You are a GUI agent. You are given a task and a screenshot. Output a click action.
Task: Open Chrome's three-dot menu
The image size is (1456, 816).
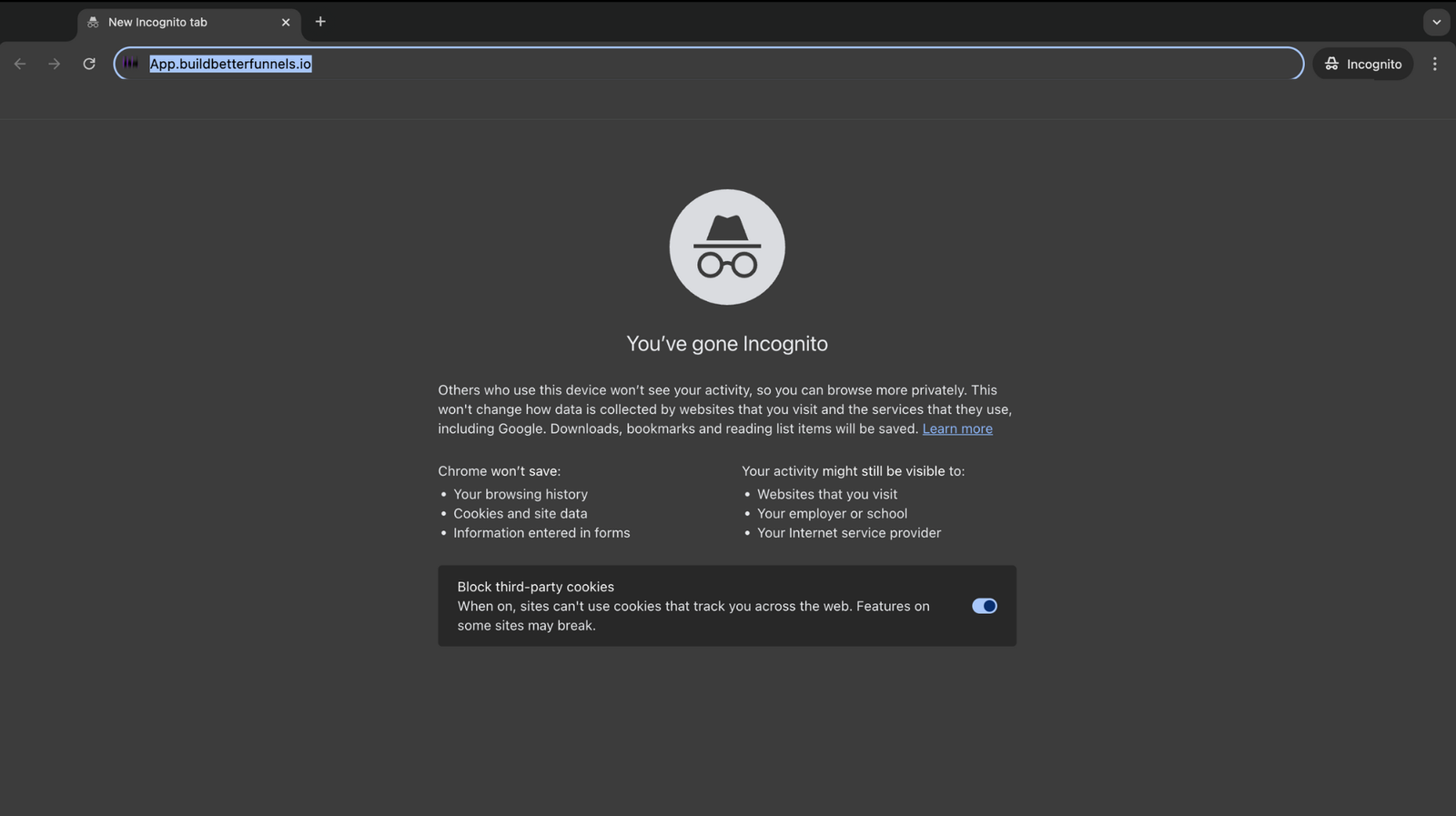(x=1434, y=64)
